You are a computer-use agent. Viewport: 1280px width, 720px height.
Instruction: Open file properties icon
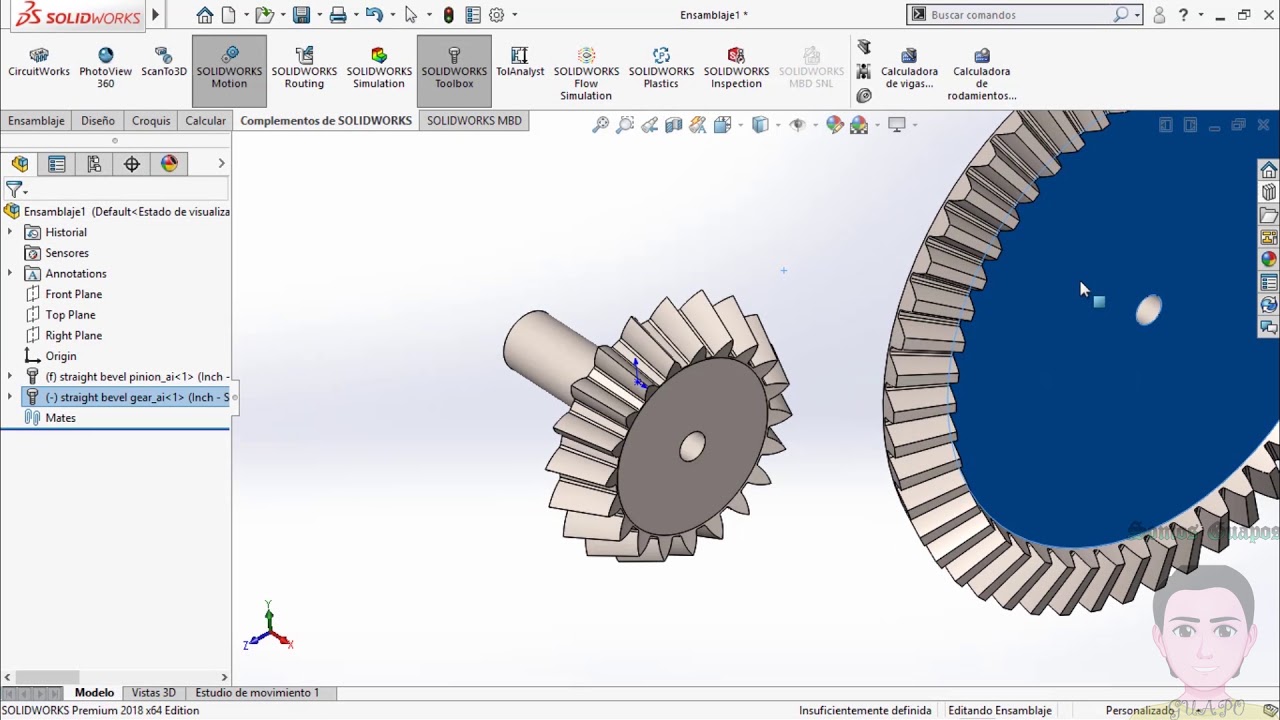coord(473,15)
